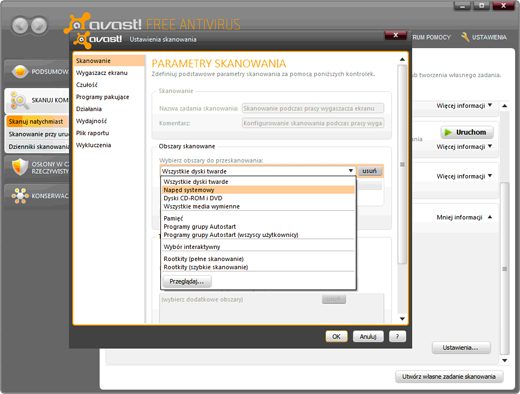This screenshot has width=520, height=394.
Task: Click avast logo in settings dialog title
Action: [98, 39]
